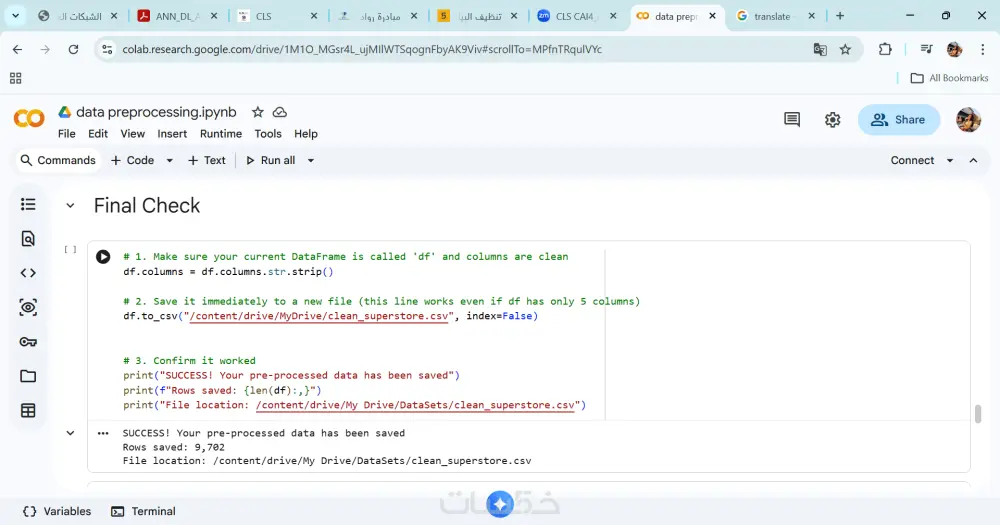Click the cloud save status icon
Screen dimensions: 1000x525
279,112
